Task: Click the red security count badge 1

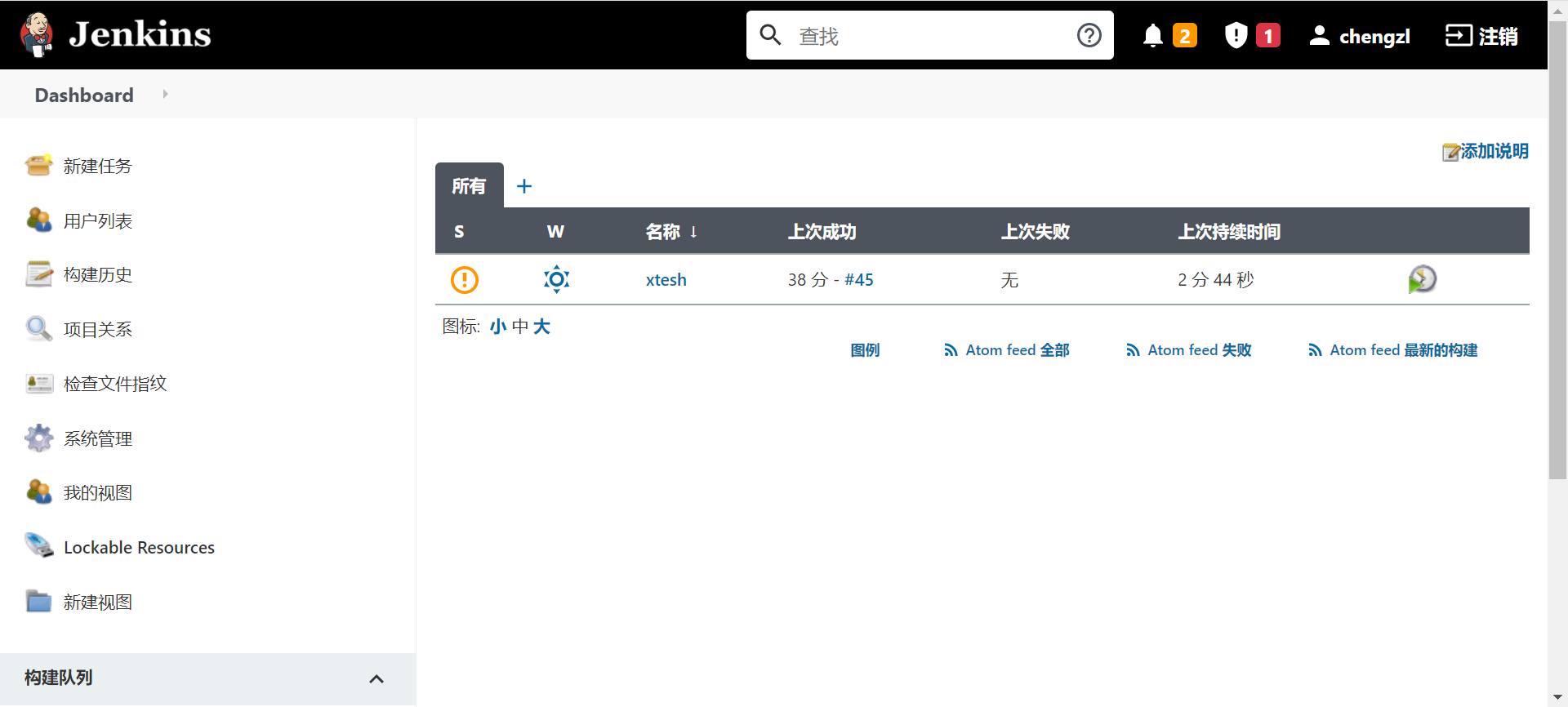Action: coord(1267,36)
